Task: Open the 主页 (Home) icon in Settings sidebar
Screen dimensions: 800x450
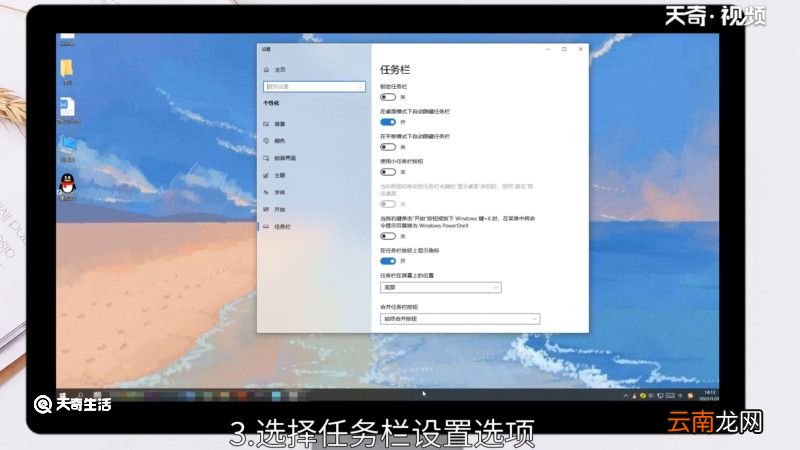Action: pyautogui.click(x=266, y=69)
